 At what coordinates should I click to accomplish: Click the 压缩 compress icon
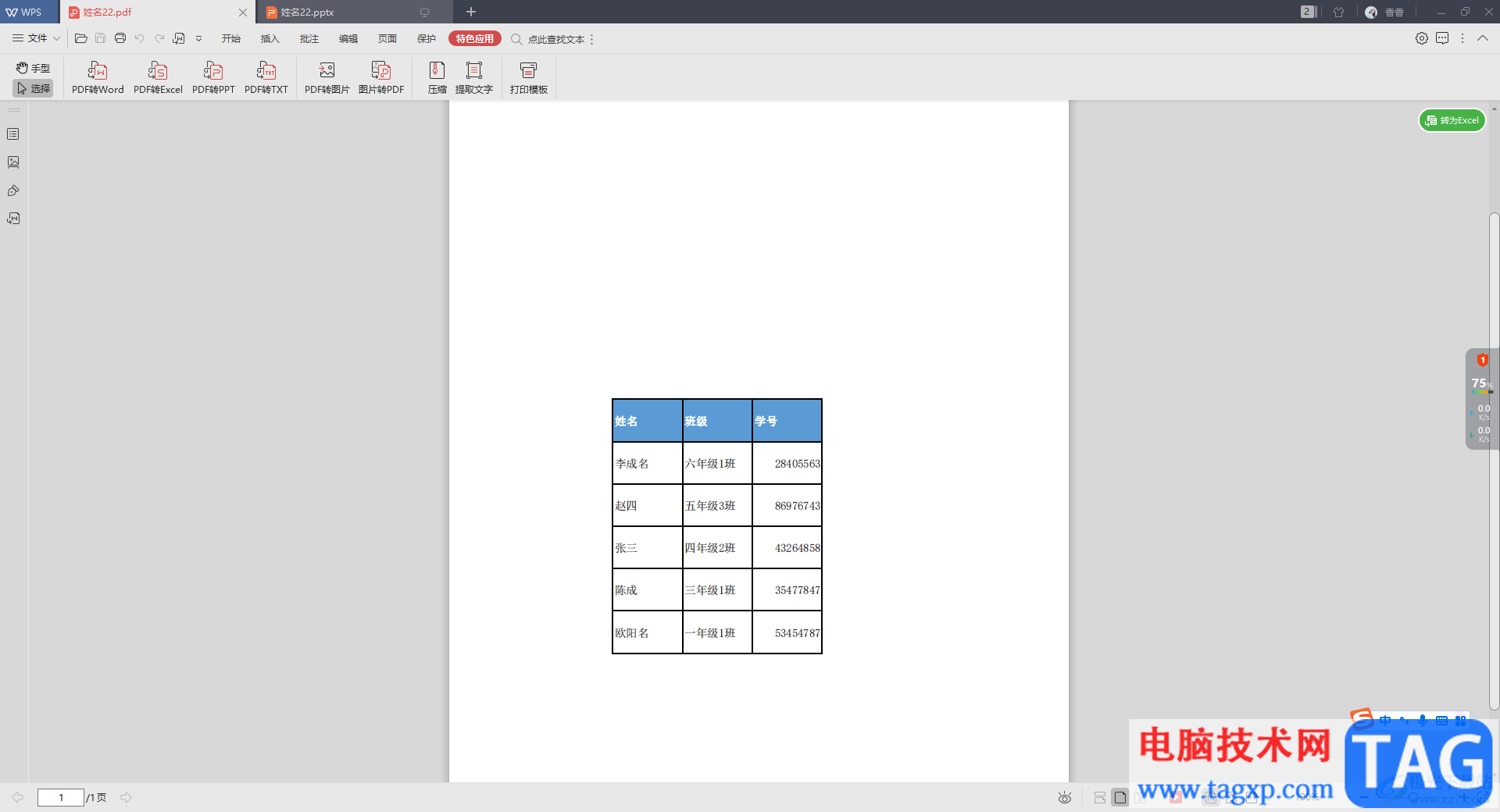tap(437, 78)
